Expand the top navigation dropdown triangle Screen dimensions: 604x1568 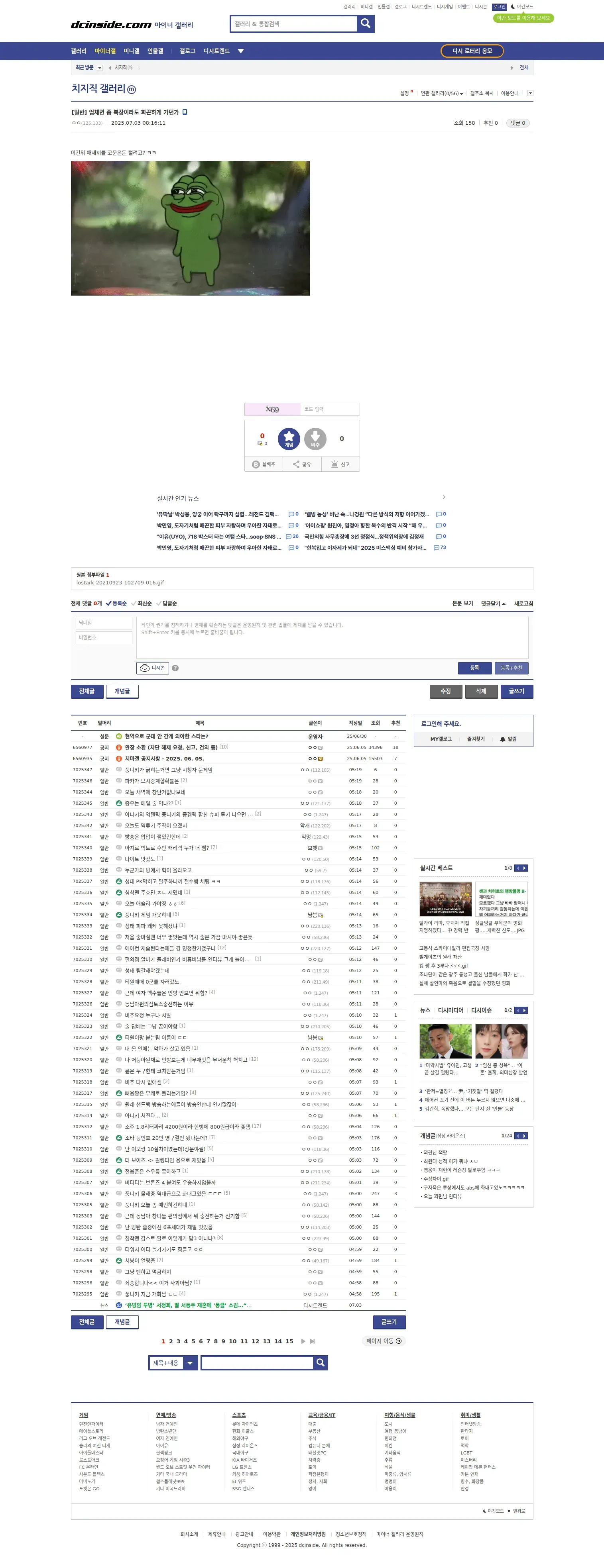tap(240, 51)
